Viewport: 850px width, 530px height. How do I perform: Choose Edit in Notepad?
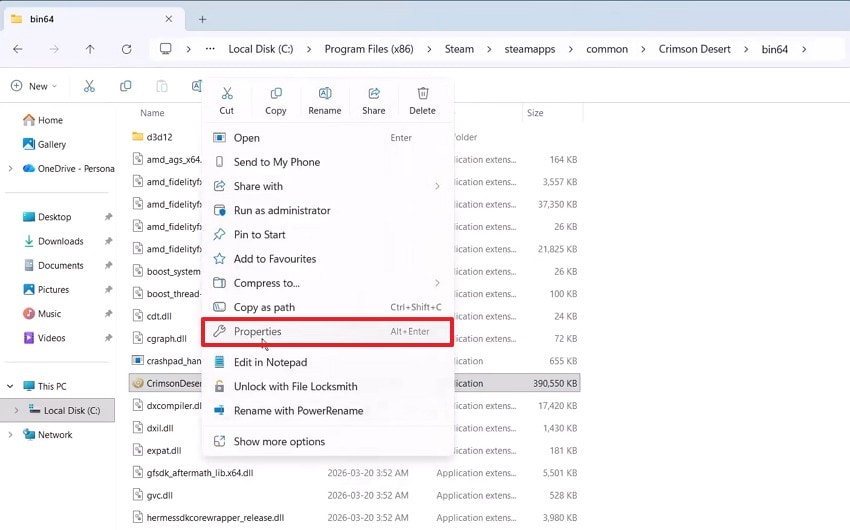[x=327, y=362]
